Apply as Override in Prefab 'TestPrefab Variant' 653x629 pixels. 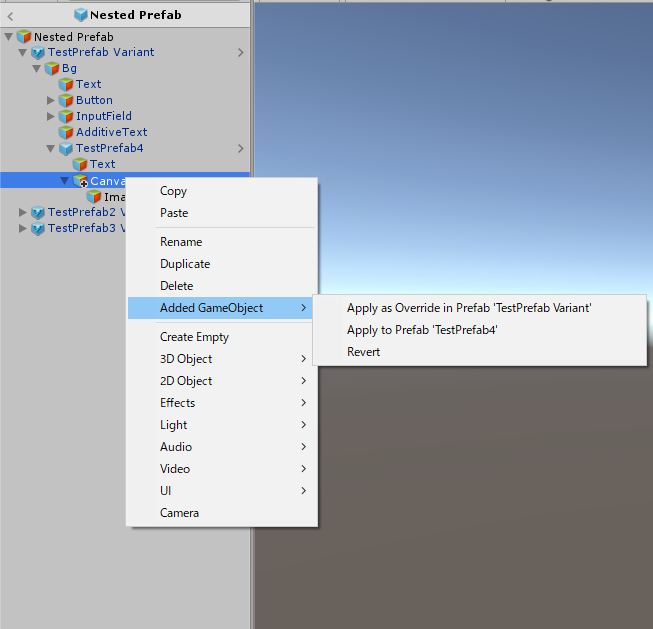(480, 308)
